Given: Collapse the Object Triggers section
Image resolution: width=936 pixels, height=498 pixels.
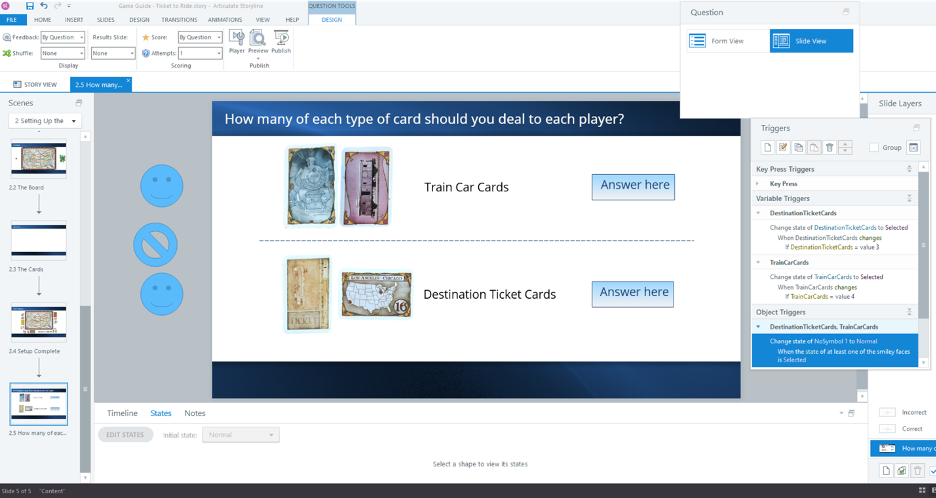Looking at the screenshot, I should pyautogui.click(x=909, y=312).
